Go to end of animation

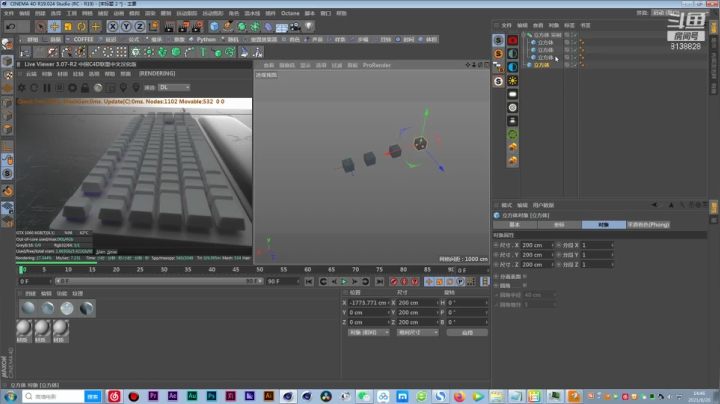pyautogui.click(x=379, y=281)
